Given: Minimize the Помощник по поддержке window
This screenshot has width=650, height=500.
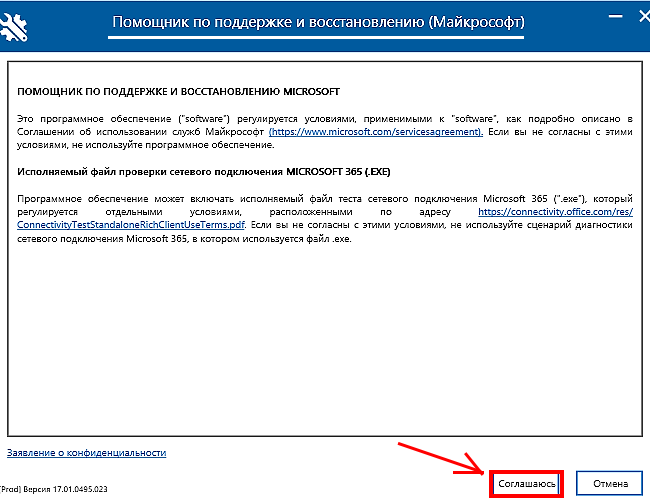Looking at the screenshot, I should pos(615,17).
